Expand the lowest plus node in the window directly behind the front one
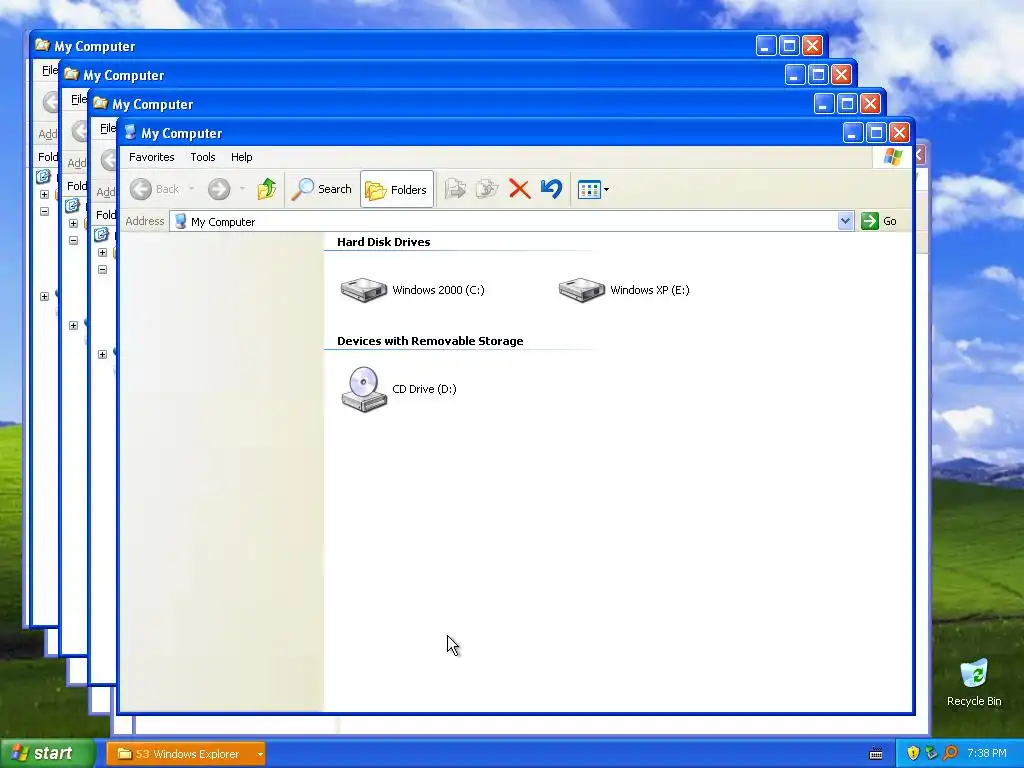This screenshot has width=1024, height=768. [x=103, y=354]
